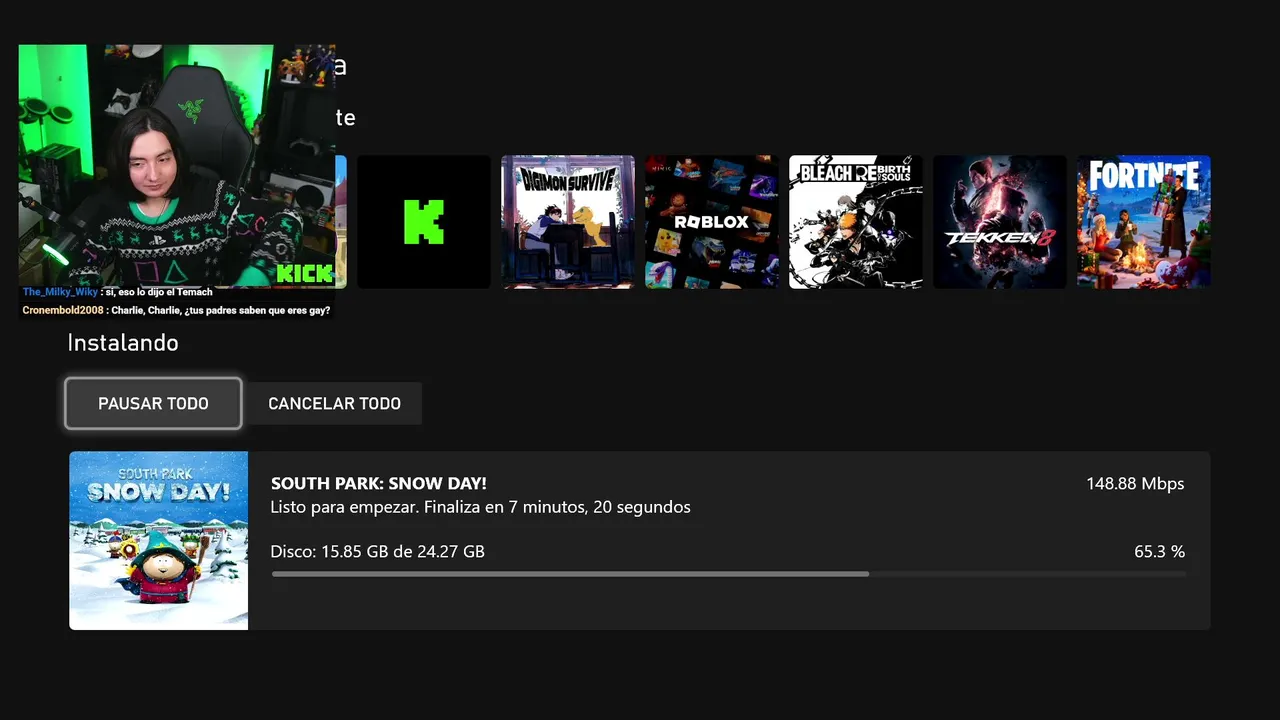Click the Disco: 15.85 GB de 24.27 GB text
Screen dimensions: 1280x720
click(x=378, y=551)
